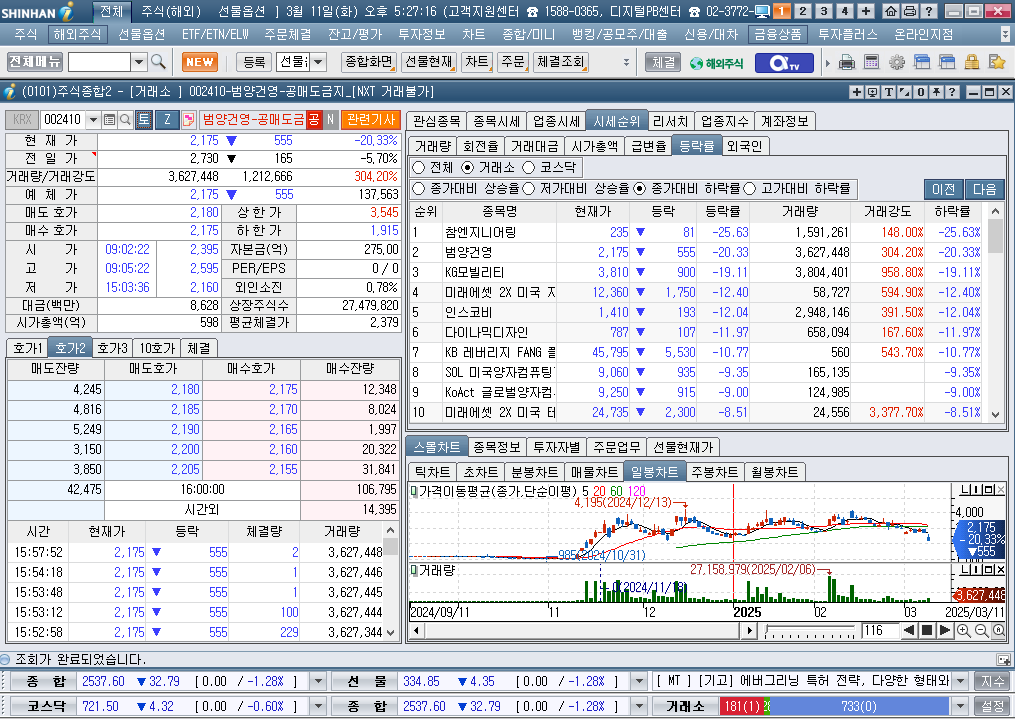
Task: Click the 다음 next-page button
Action: pos(985,189)
